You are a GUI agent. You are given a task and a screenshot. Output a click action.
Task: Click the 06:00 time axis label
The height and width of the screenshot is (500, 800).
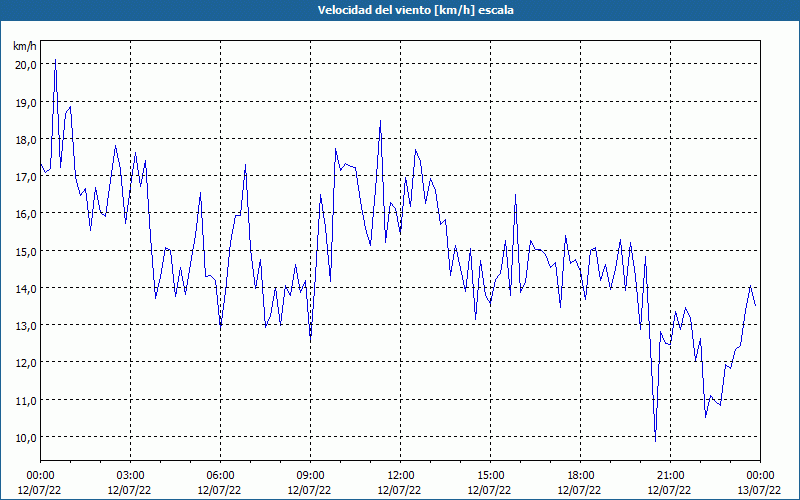(220, 476)
